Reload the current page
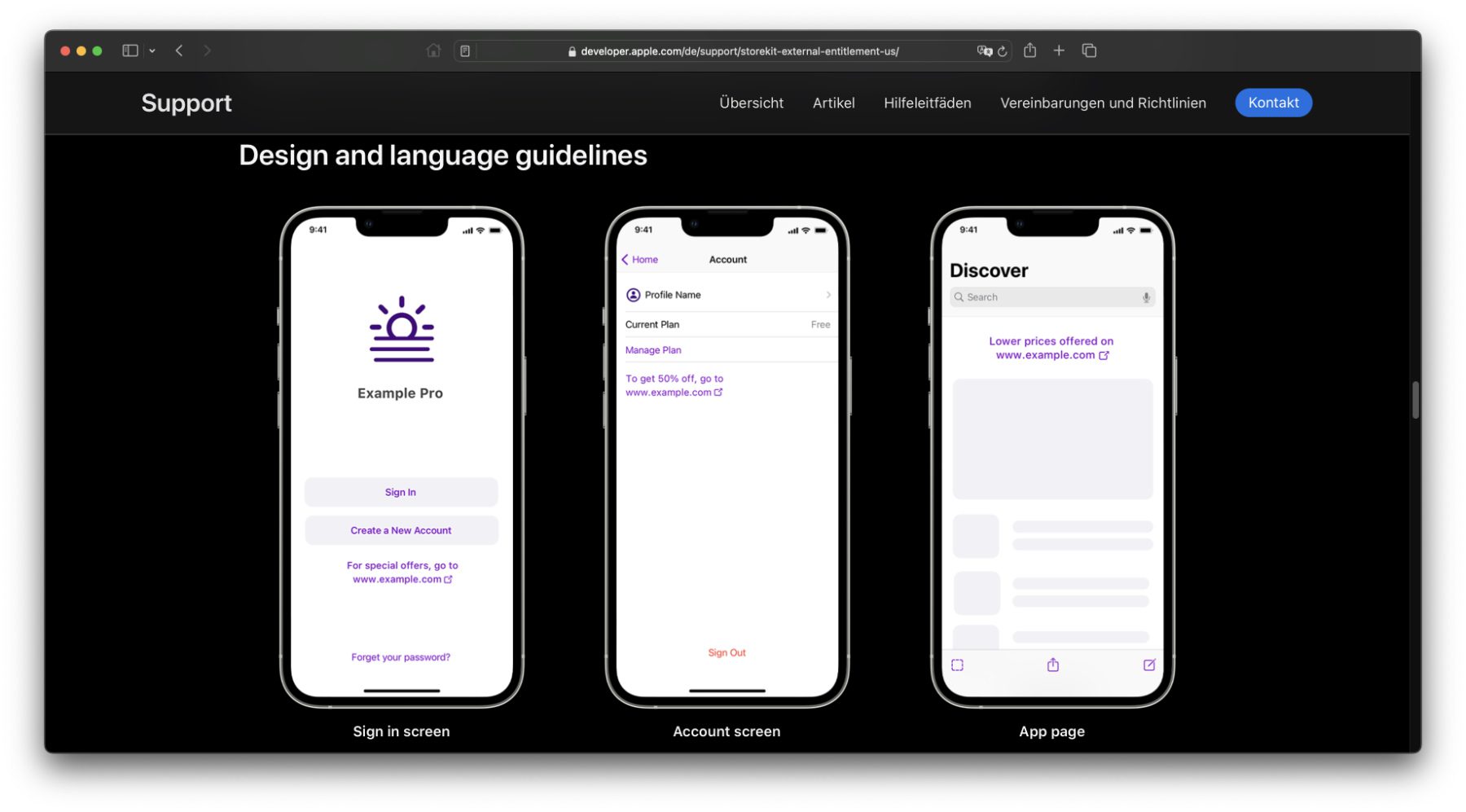This screenshot has width=1466, height=812. [1003, 51]
